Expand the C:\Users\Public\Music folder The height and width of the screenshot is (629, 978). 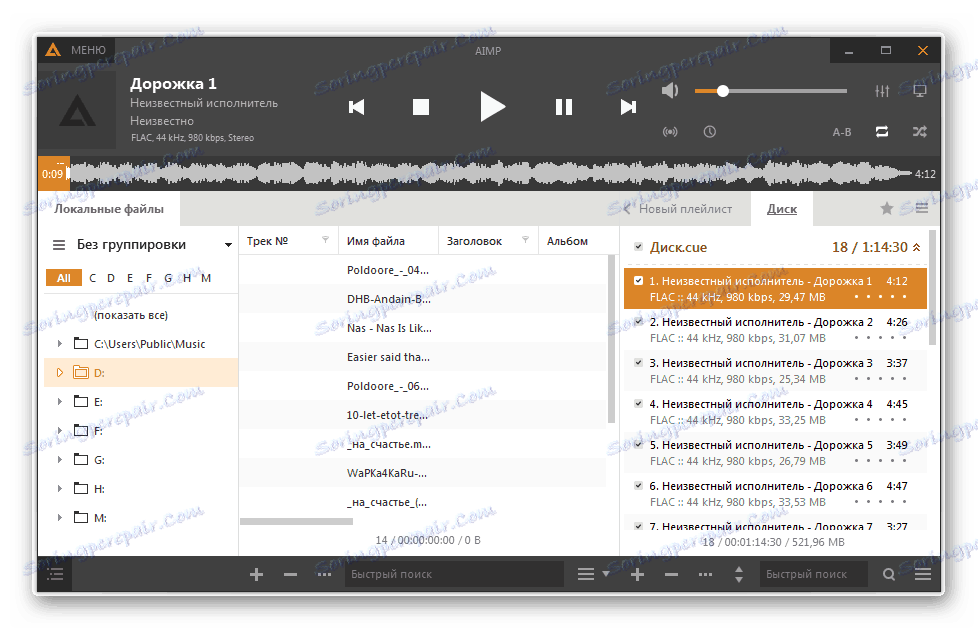60,344
